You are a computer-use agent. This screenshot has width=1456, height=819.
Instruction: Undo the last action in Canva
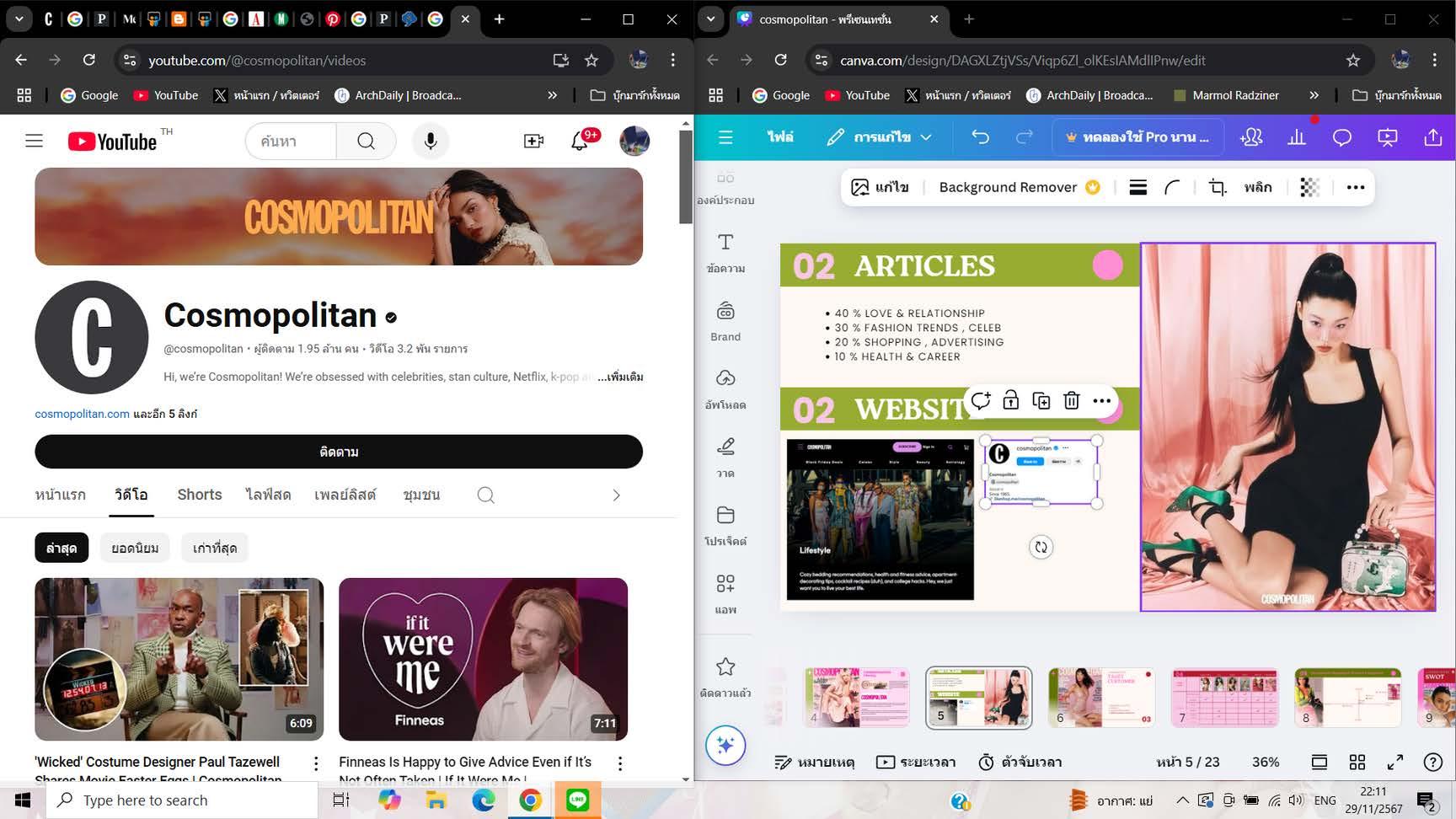[980, 137]
